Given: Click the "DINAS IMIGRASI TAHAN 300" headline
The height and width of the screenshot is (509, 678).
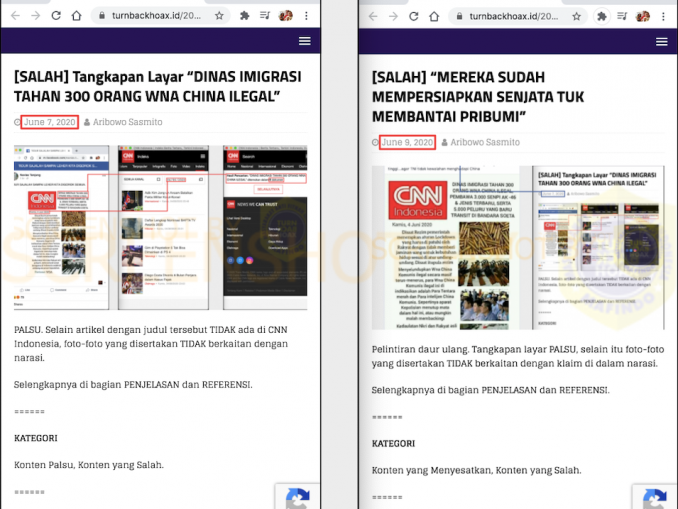Looking at the screenshot, I should click(x=158, y=86).
